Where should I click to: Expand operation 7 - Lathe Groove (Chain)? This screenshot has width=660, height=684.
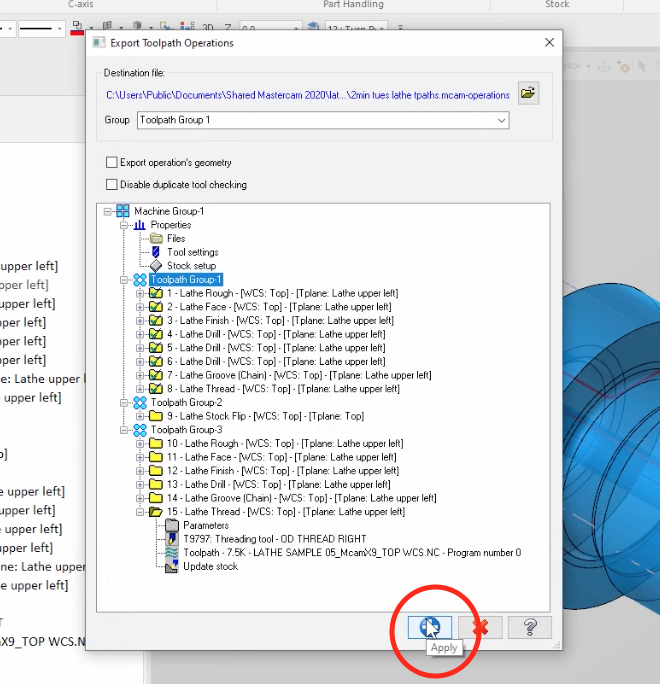pyautogui.click(x=140, y=375)
